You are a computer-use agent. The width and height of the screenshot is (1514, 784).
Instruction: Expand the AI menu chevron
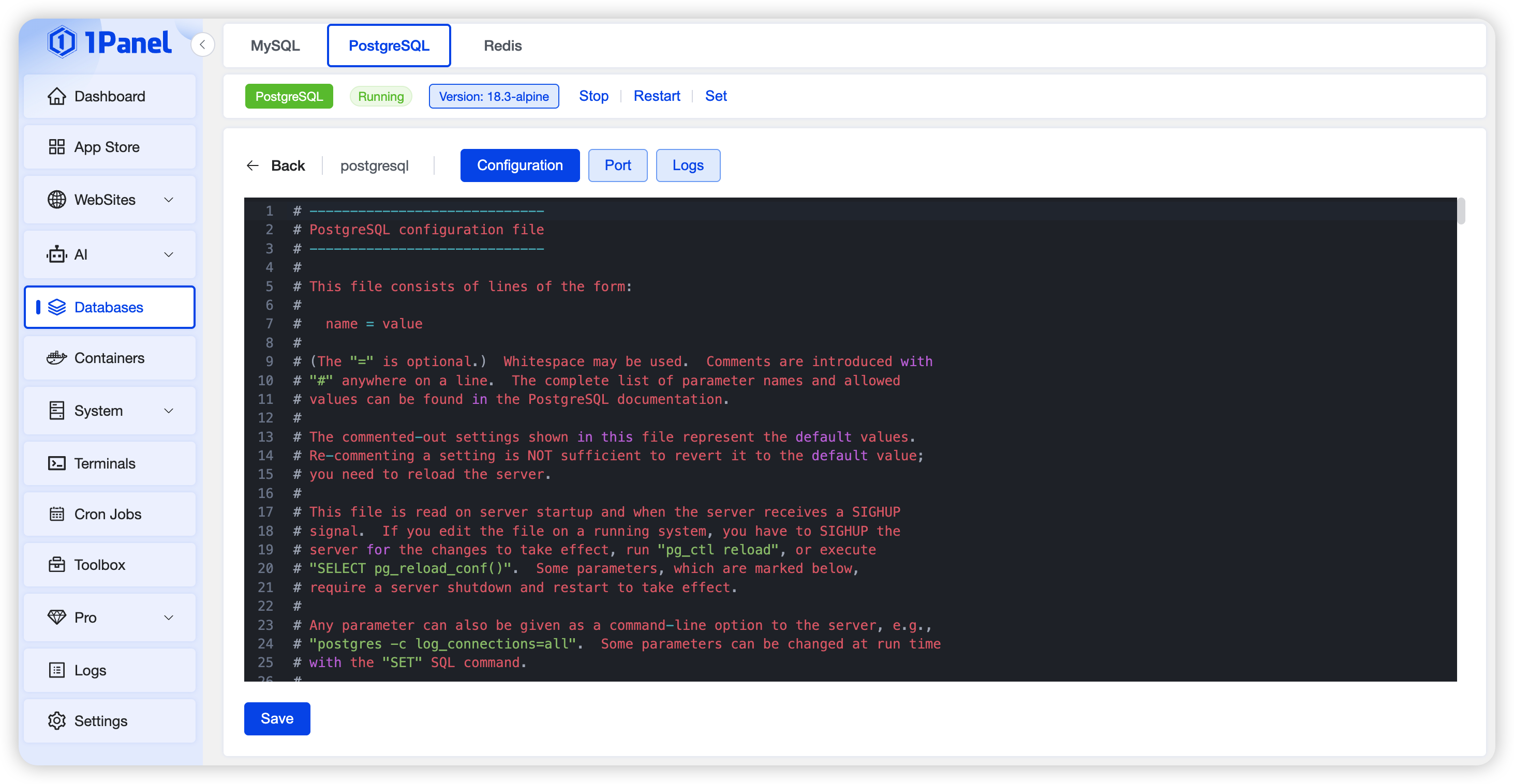[x=169, y=254]
